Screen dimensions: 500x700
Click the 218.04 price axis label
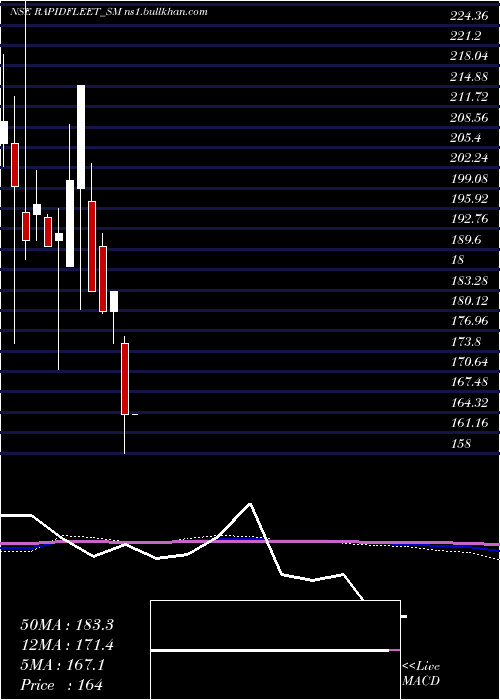click(469, 57)
